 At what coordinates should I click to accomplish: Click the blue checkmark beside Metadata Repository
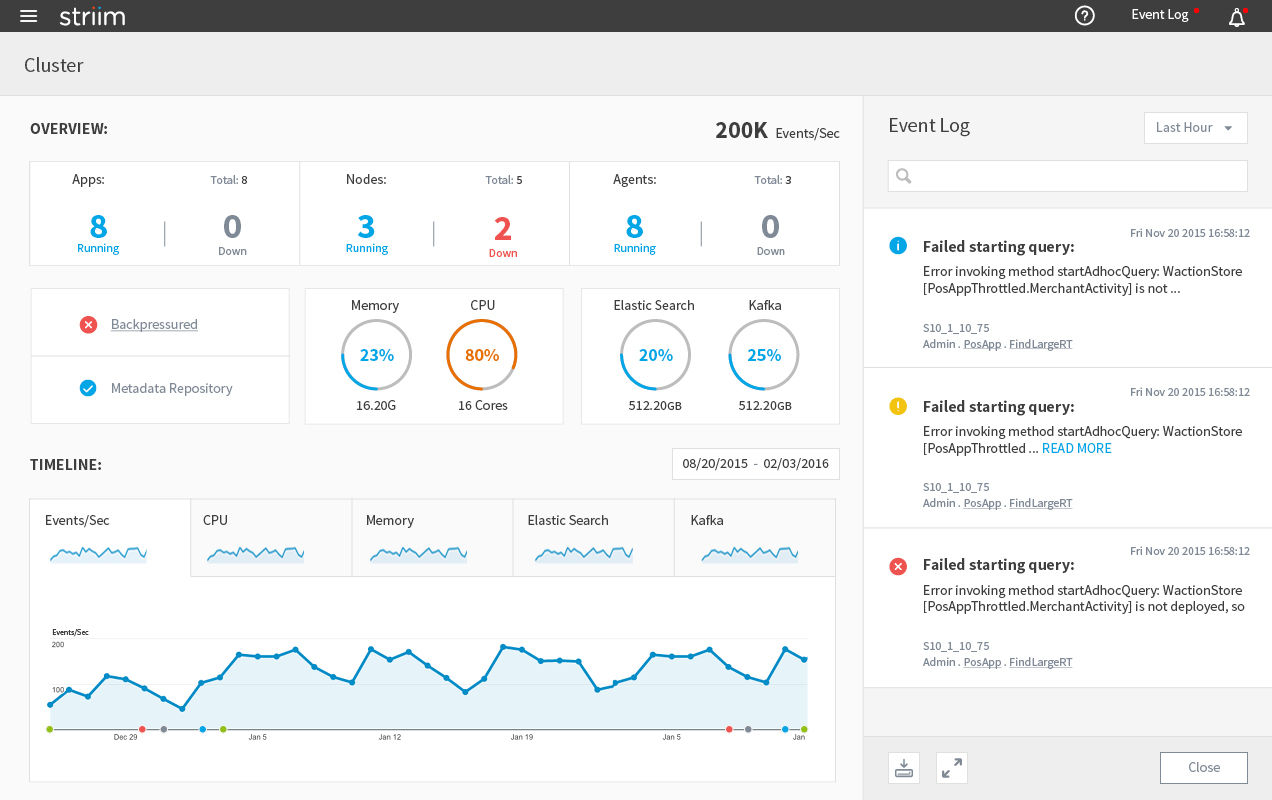tap(88, 388)
